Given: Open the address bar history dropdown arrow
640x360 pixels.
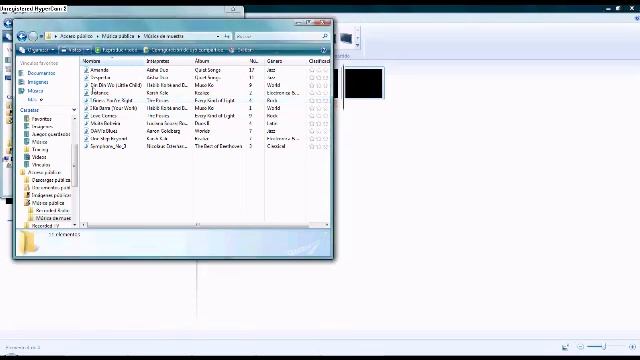Looking at the screenshot, I should click(218, 36).
